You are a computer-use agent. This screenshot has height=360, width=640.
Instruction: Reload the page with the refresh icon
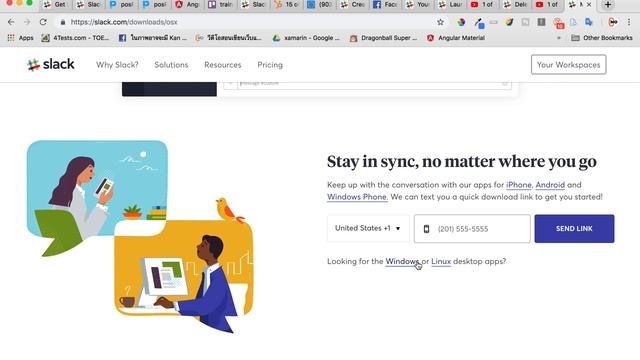point(43,22)
